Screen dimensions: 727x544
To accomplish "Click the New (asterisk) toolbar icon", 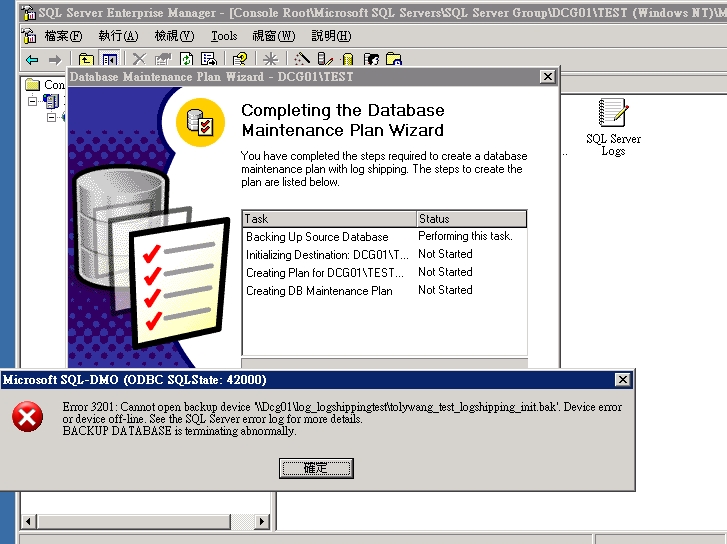I will (x=270, y=59).
